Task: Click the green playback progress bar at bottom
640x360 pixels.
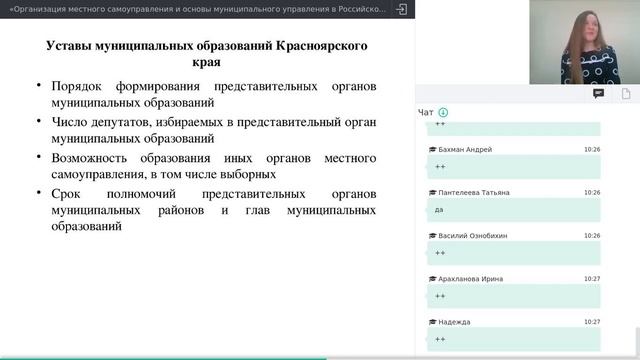Action: pyautogui.click(x=163, y=358)
